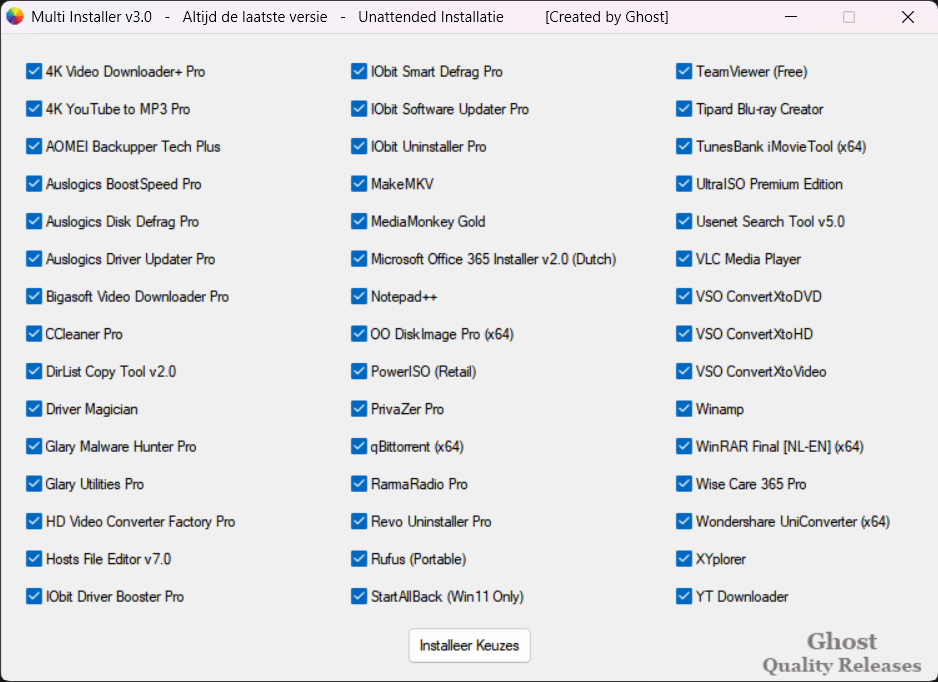The width and height of the screenshot is (938, 682).
Task: Deselect RarmaRadio Pro
Action: [359, 484]
